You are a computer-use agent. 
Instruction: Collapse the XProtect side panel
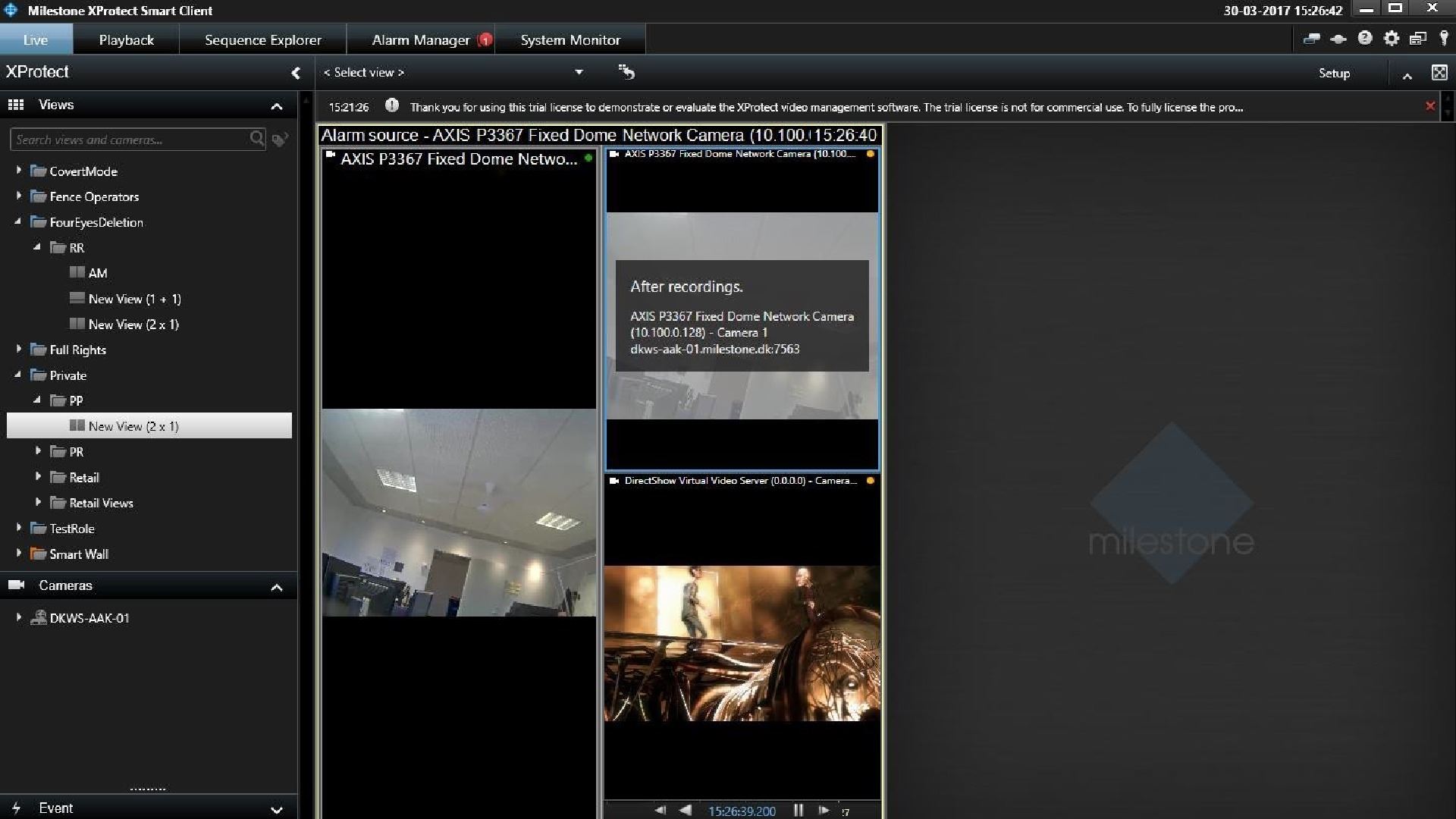click(x=296, y=73)
